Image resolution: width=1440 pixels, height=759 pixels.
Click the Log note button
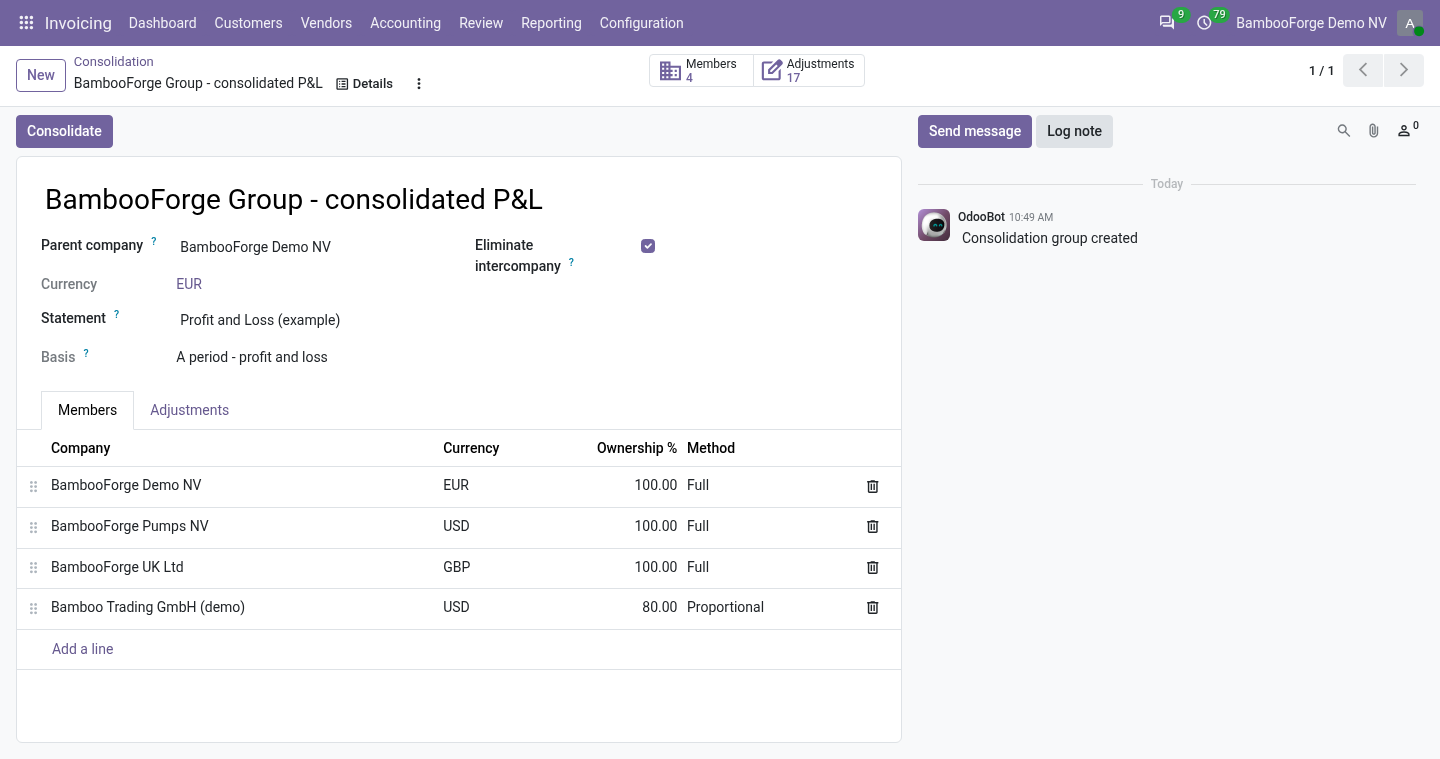[1074, 131]
